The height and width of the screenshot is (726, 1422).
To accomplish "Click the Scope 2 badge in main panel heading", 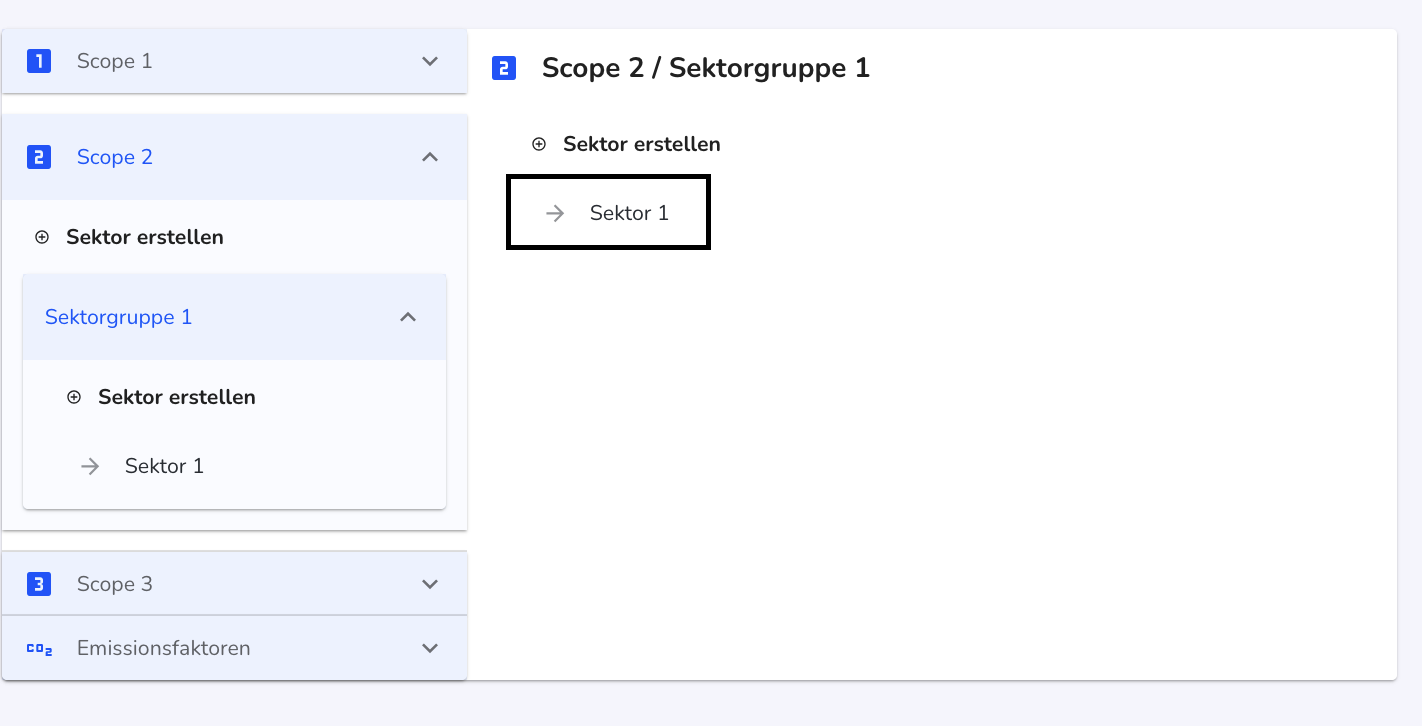I will point(504,68).
